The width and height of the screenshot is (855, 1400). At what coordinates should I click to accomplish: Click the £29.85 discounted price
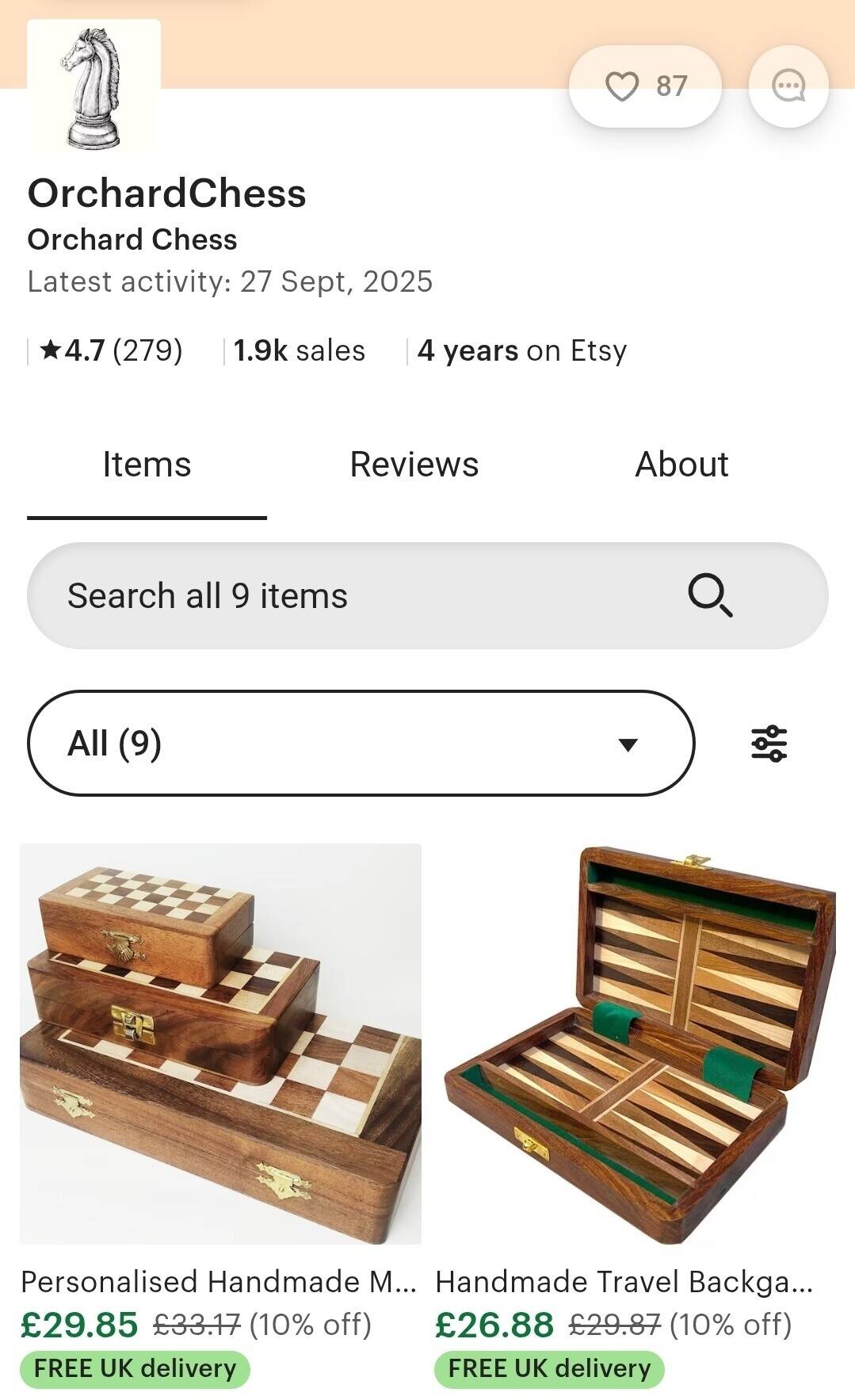pos(79,1325)
